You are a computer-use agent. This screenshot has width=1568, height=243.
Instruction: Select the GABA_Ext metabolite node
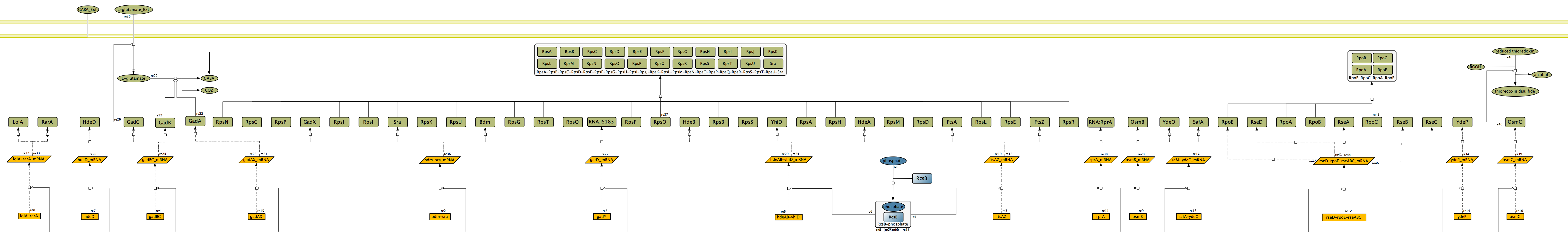pos(88,10)
